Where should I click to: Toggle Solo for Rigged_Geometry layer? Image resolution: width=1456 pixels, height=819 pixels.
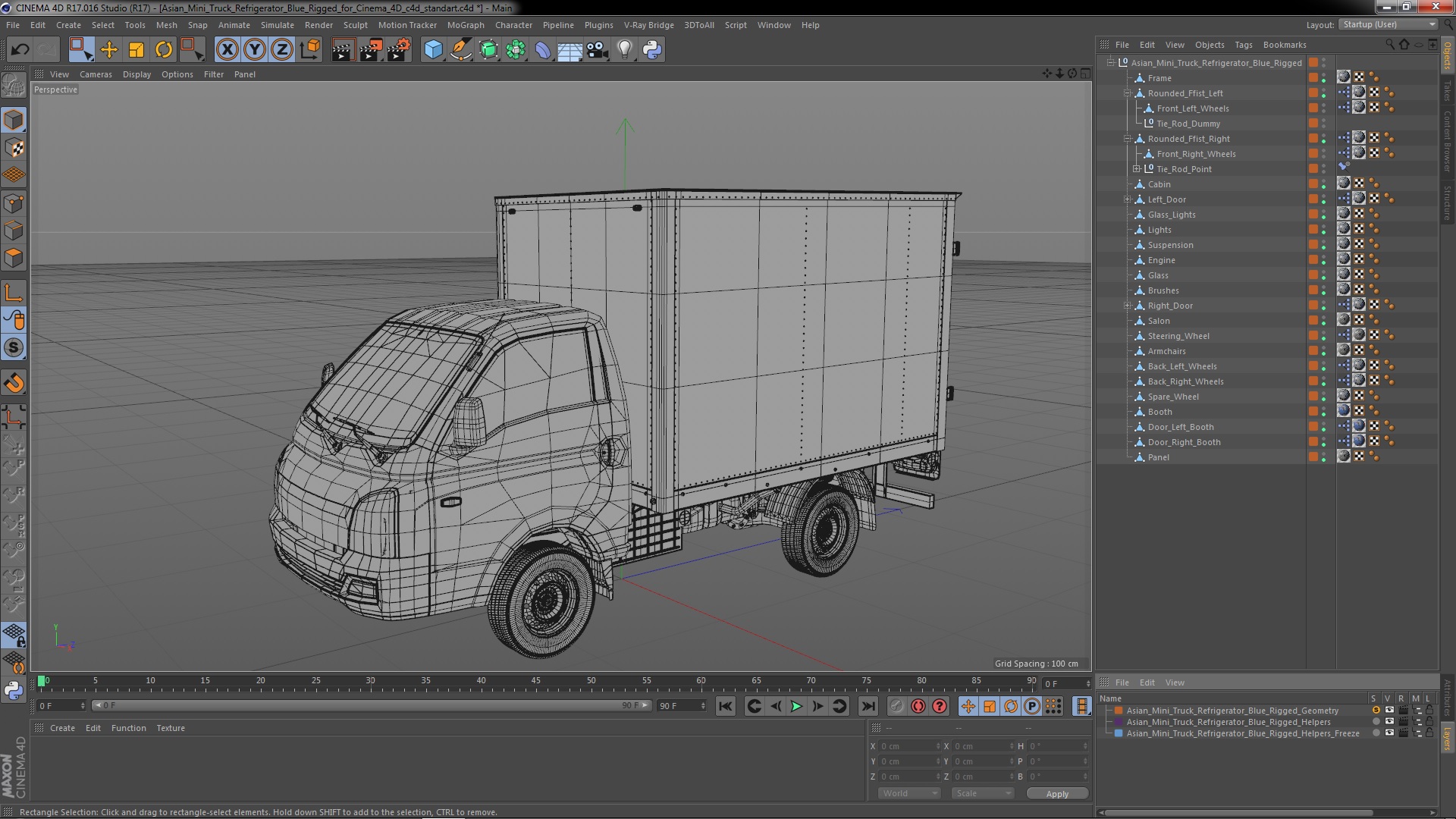coord(1376,711)
